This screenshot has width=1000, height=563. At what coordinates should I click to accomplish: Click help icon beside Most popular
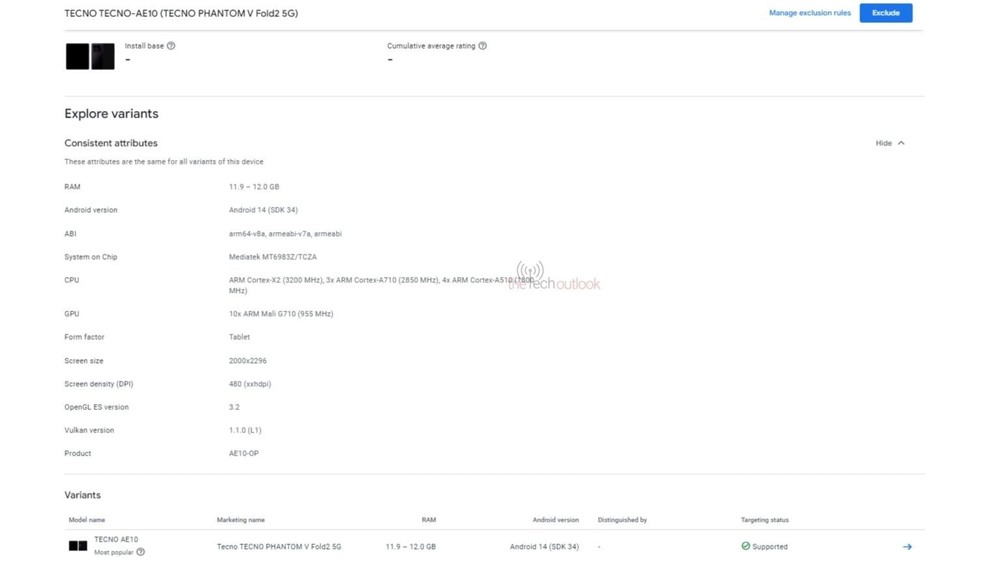[x=140, y=552]
